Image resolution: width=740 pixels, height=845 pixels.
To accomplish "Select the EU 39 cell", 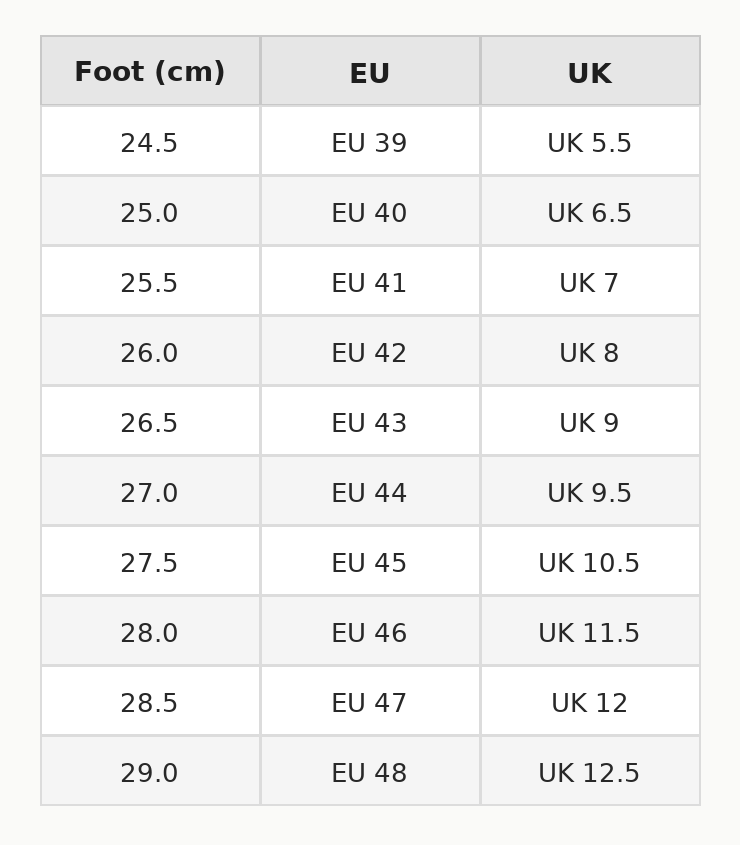I will pyautogui.click(x=369, y=144).
